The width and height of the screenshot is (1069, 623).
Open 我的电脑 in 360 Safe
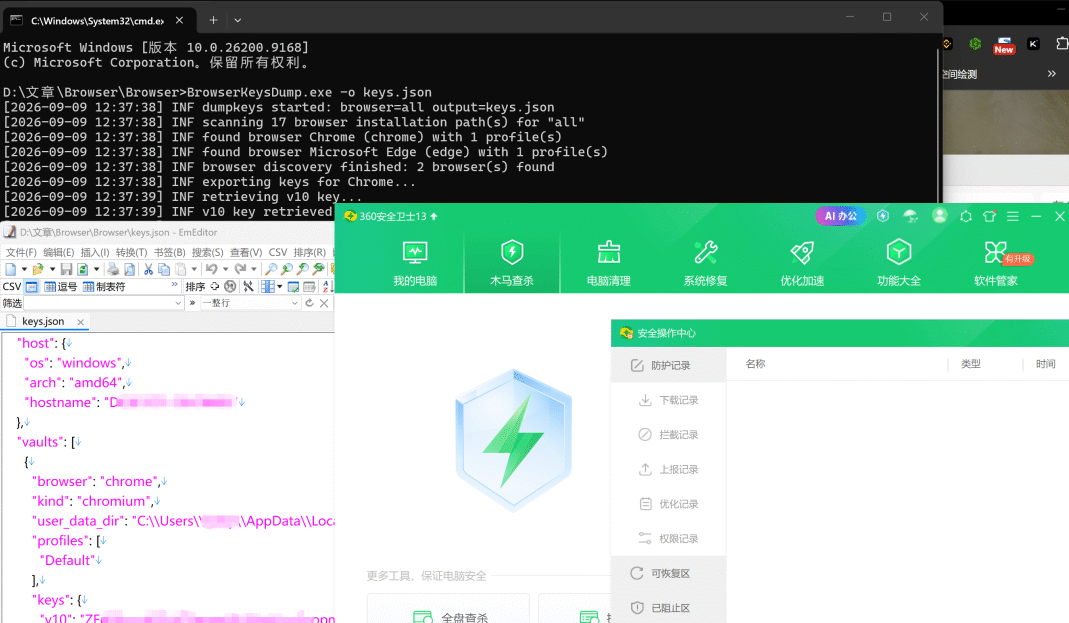415,262
